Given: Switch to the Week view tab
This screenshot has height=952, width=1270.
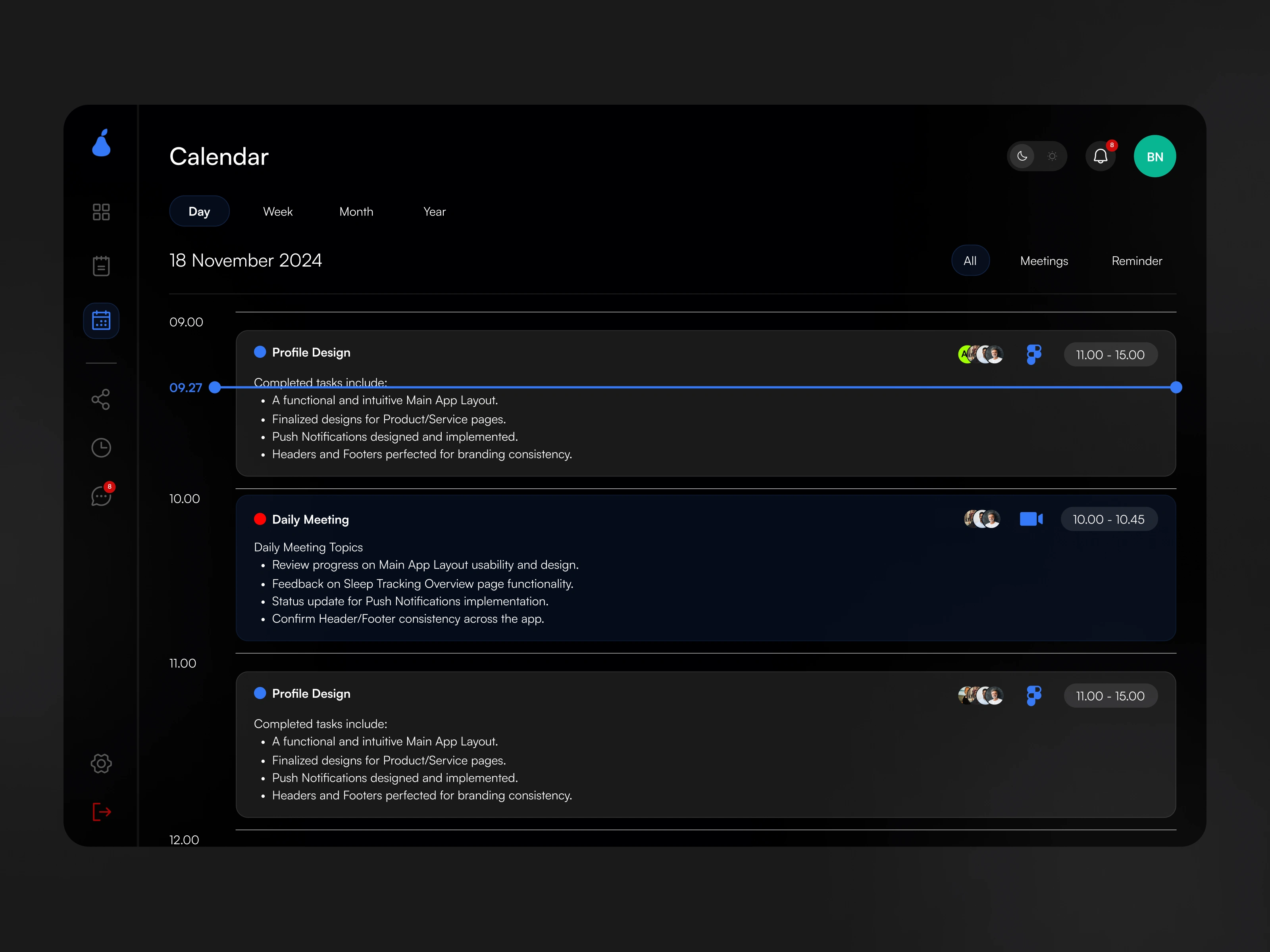Looking at the screenshot, I should (278, 212).
